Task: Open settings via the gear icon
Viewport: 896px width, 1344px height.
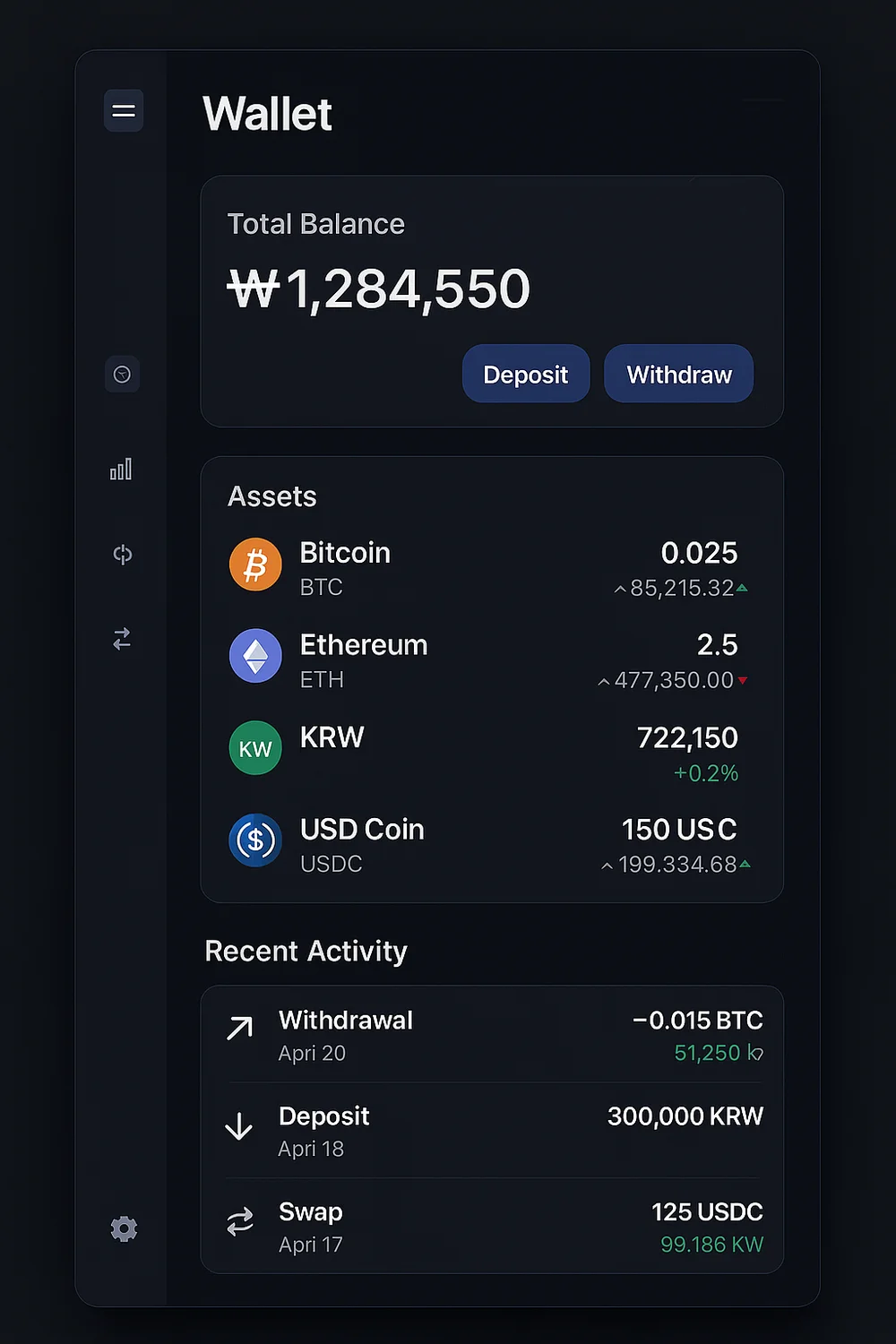Action: tap(124, 1228)
